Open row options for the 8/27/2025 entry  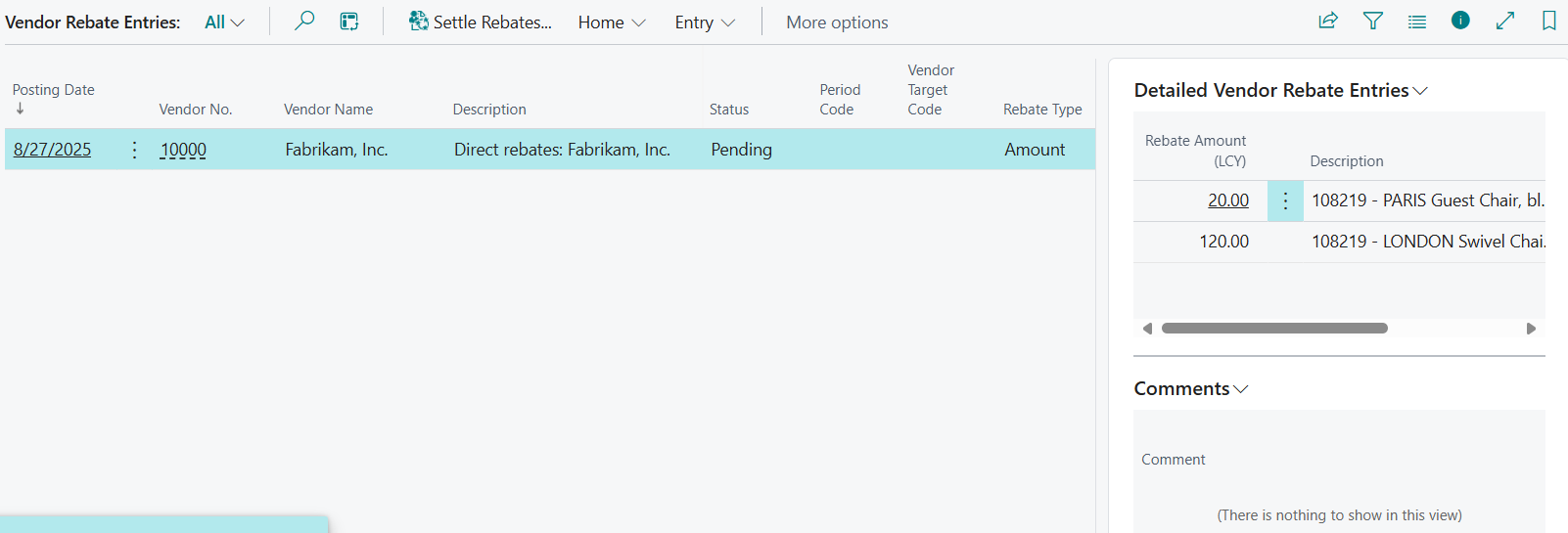[135, 150]
